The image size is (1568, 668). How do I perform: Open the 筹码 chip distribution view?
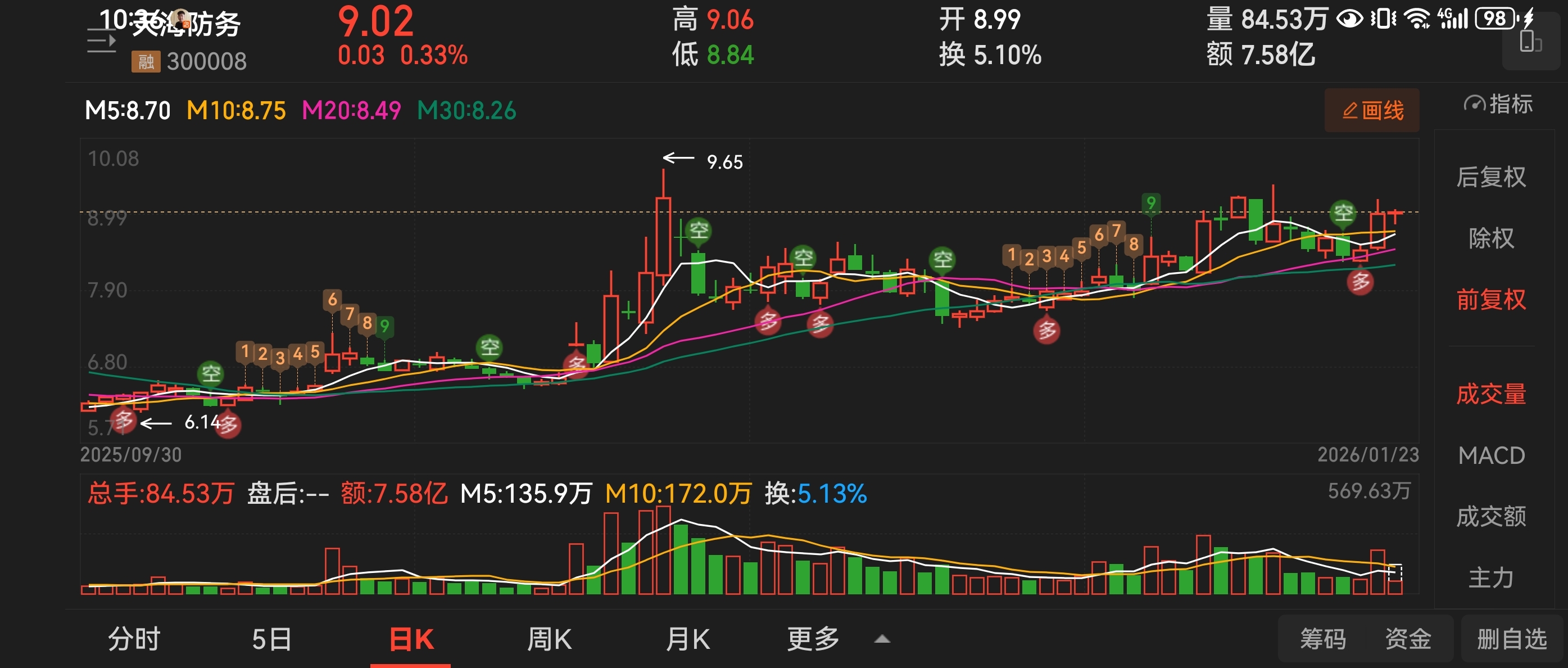pyautogui.click(x=1323, y=639)
